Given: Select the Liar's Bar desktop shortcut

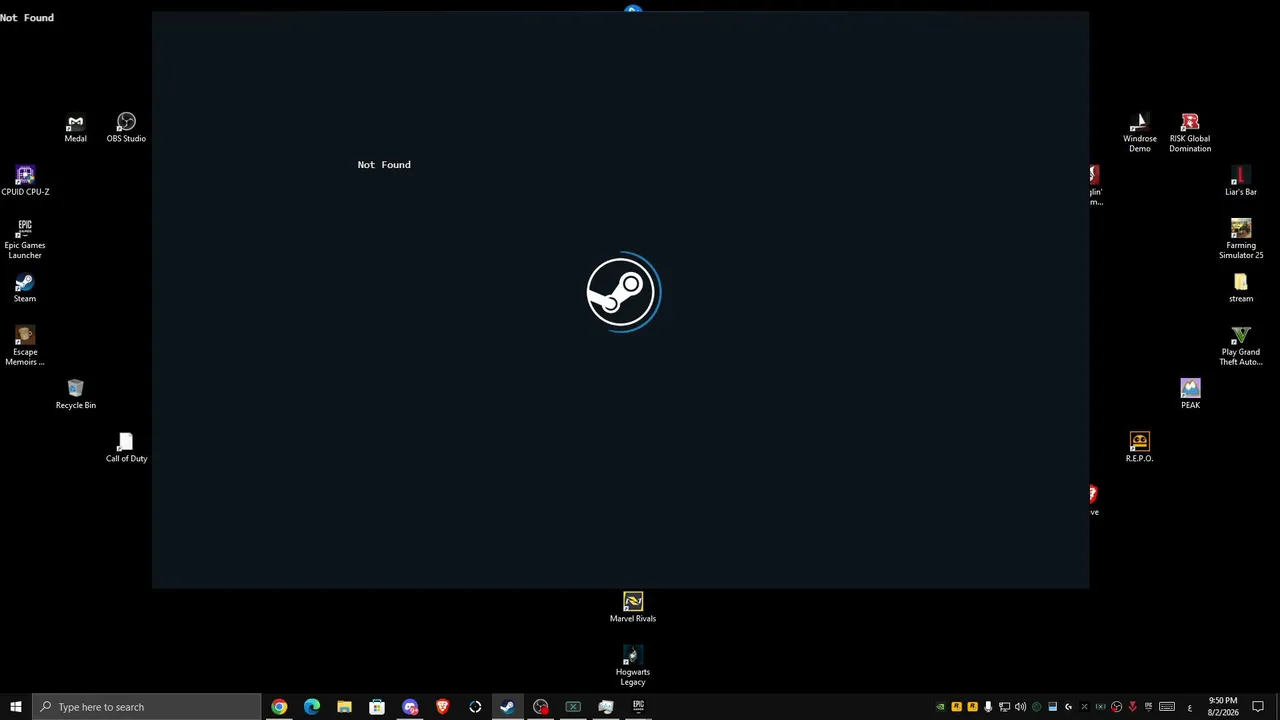Looking at the screenshot, I should tap(1241, 181).
